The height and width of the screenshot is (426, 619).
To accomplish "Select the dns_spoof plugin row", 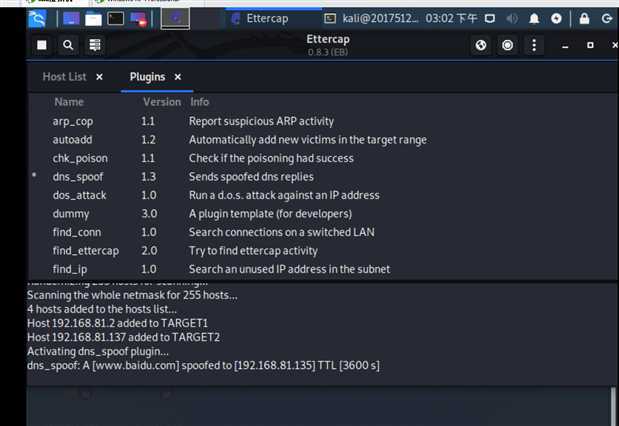I will point(323,176).
